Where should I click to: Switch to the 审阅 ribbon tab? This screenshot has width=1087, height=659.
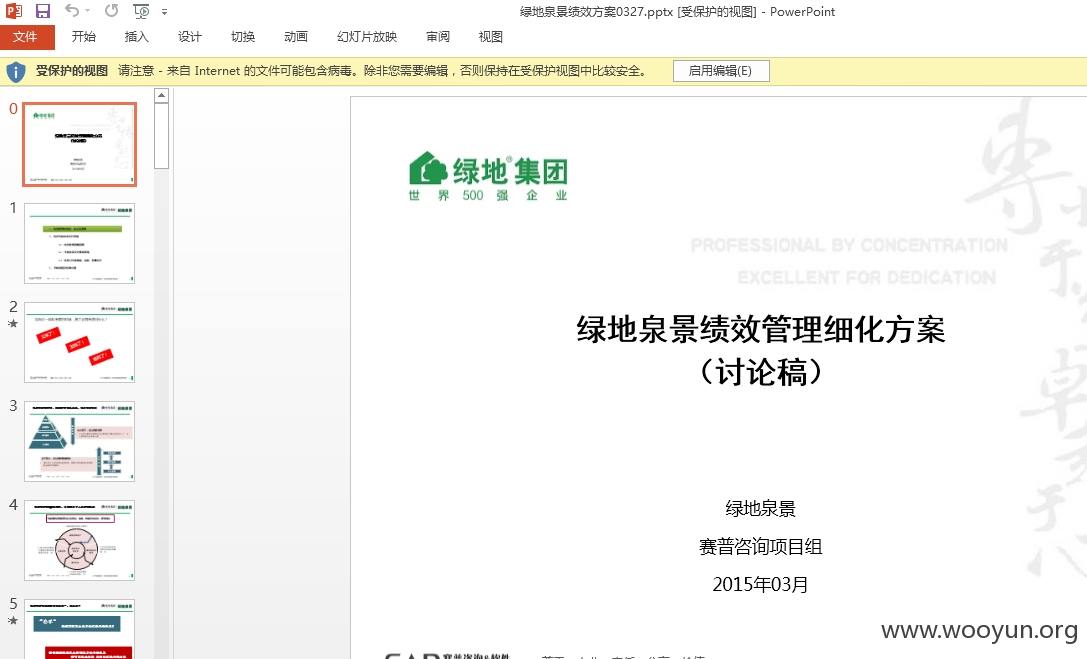pyautogui.click(x=437, y=37)
